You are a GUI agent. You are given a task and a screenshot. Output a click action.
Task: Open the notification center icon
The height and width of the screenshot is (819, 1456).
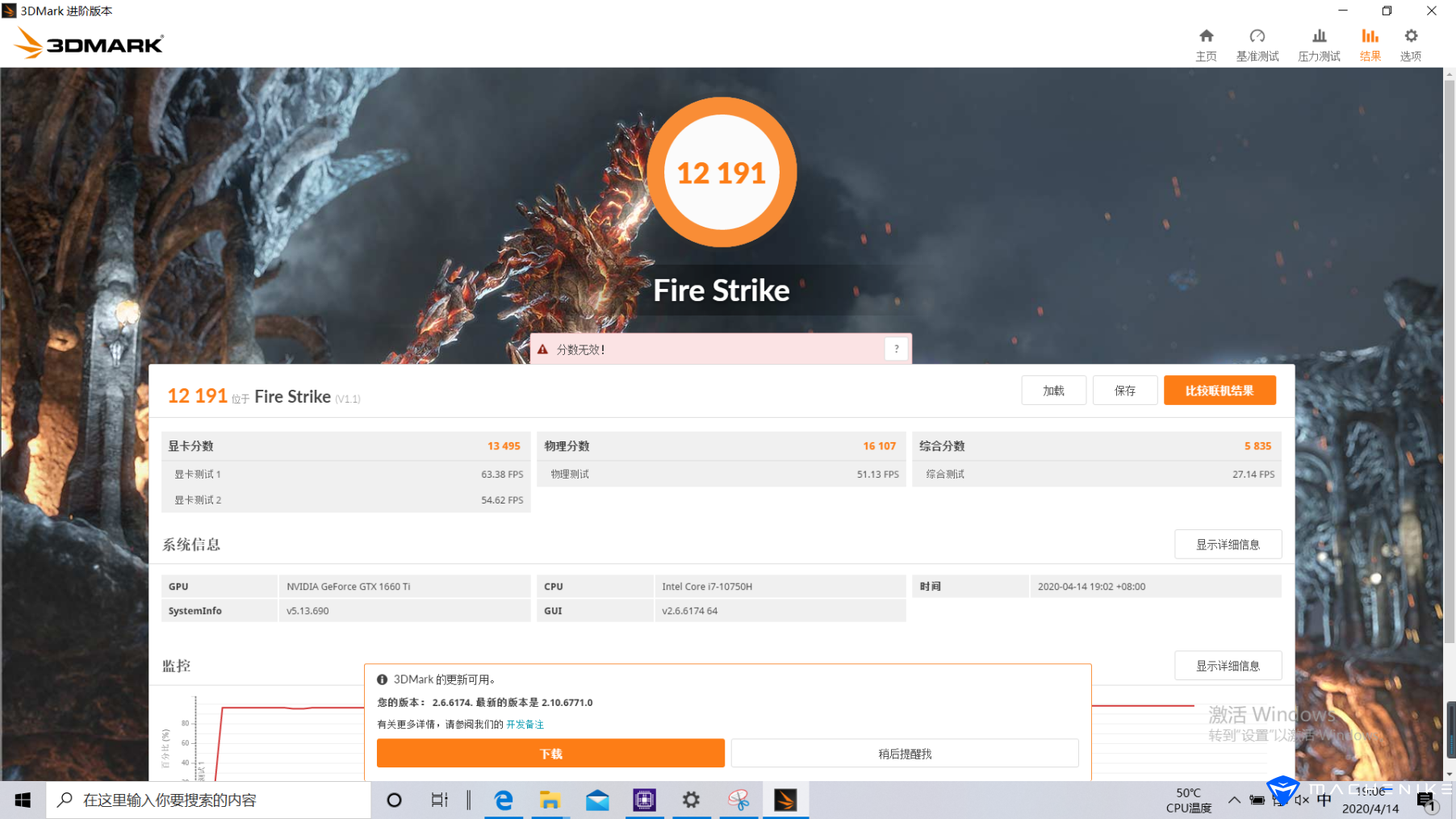point(1426,801)
